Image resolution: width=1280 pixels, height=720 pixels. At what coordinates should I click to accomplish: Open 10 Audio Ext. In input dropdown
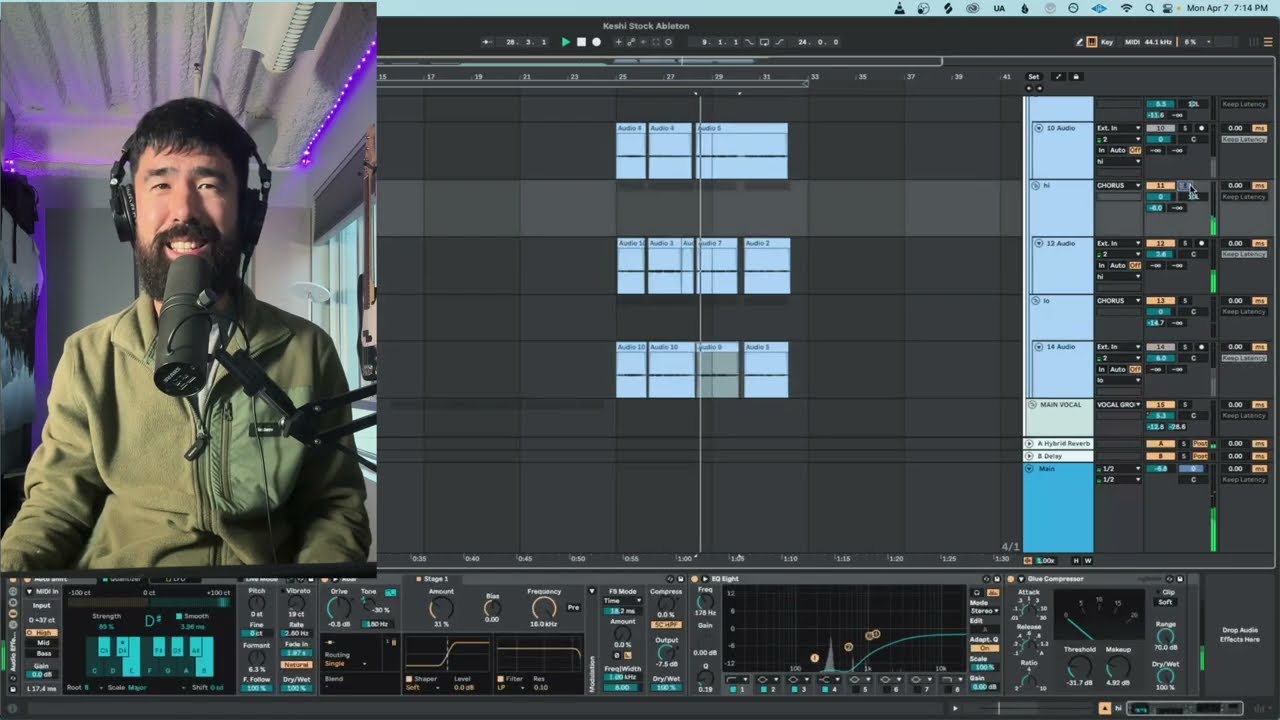1119,128
